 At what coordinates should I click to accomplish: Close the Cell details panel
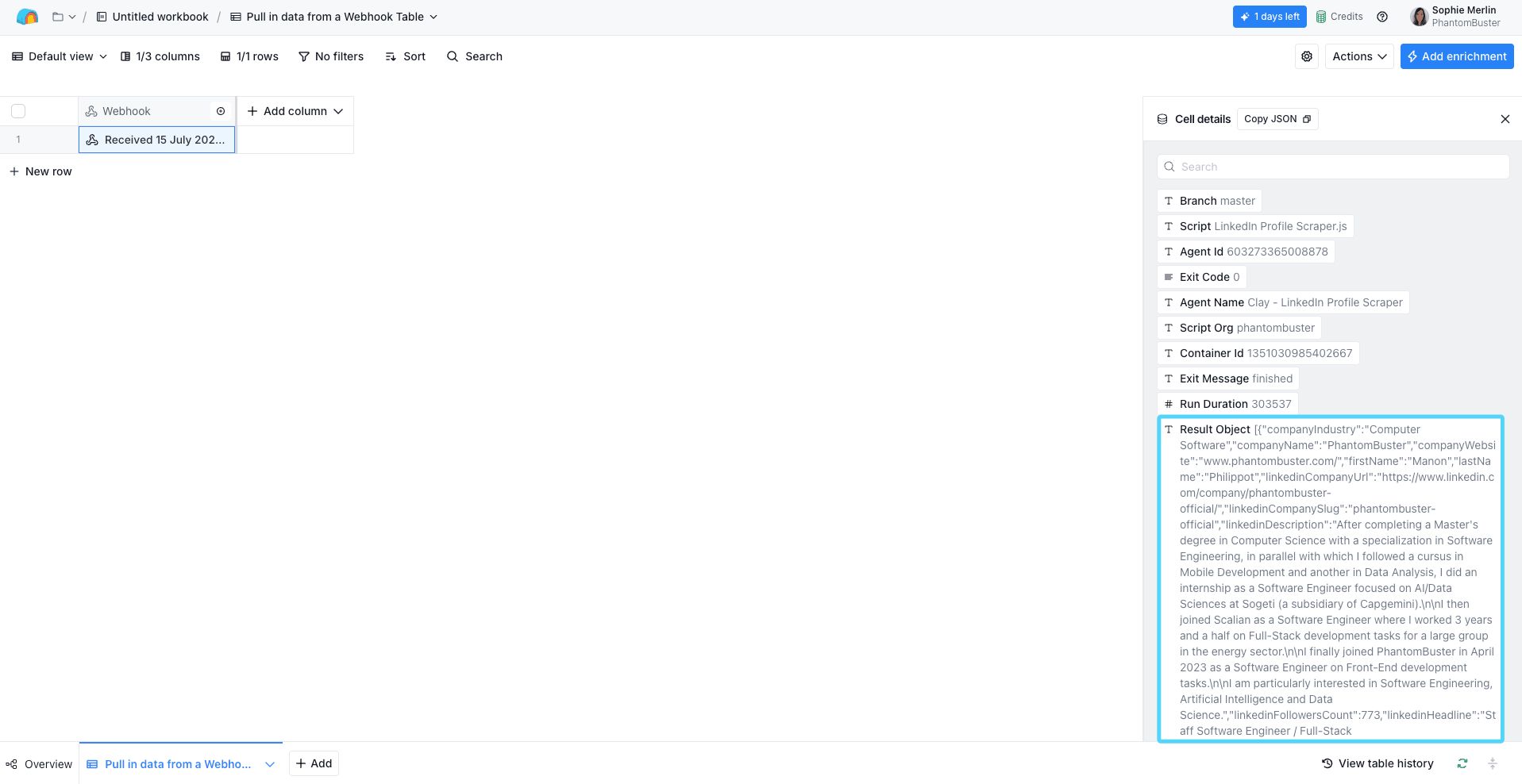[1505, 119]
